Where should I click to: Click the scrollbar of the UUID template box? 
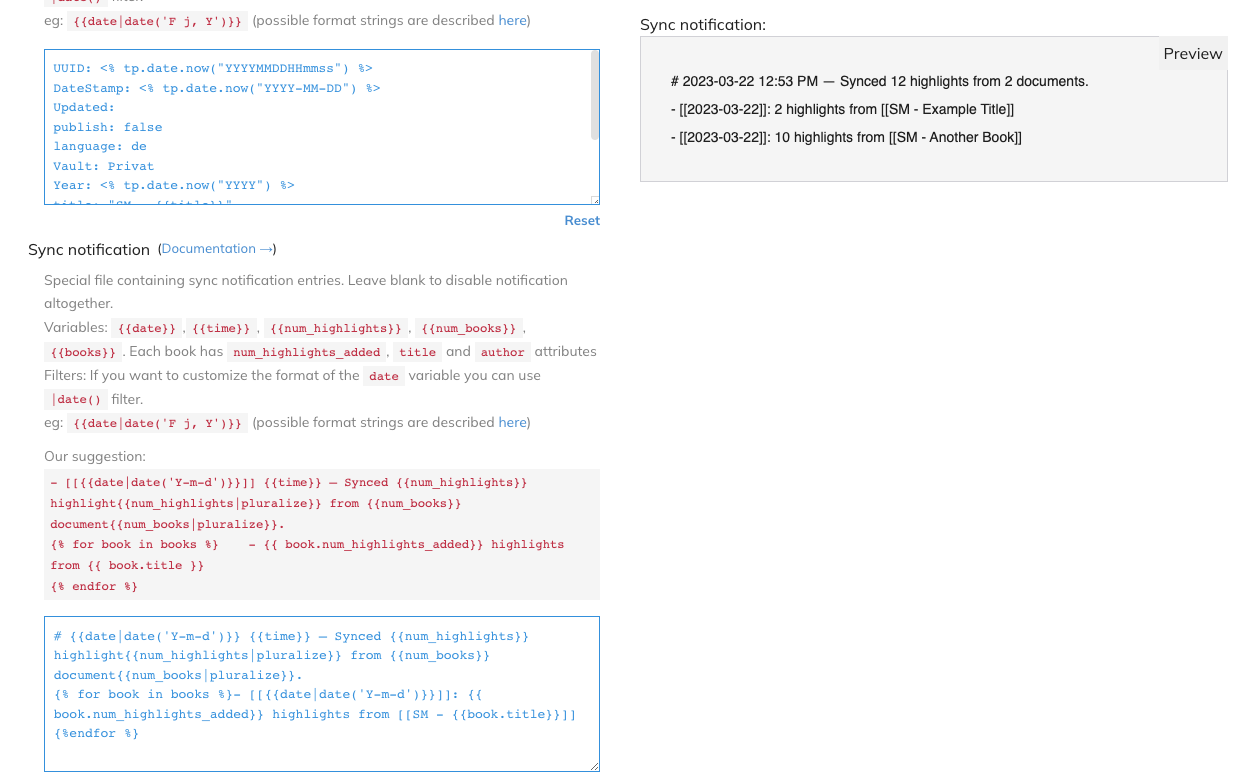pyautogui.click(x=595, y=96)
